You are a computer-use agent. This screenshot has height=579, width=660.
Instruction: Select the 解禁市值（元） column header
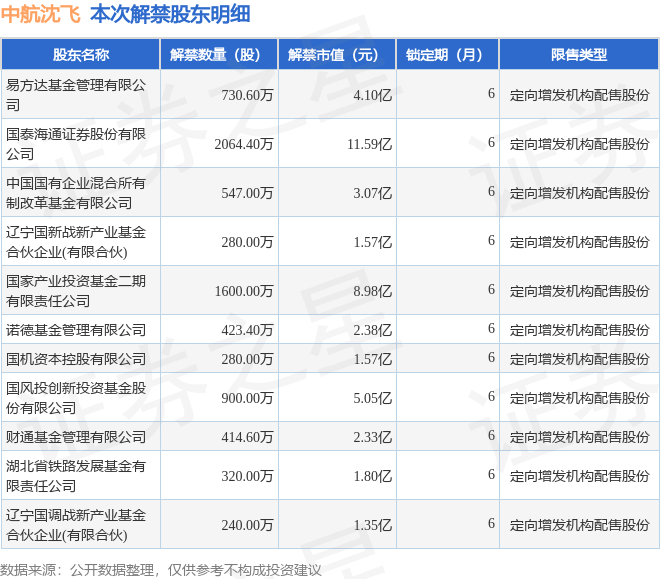click(x=337, y=55)
